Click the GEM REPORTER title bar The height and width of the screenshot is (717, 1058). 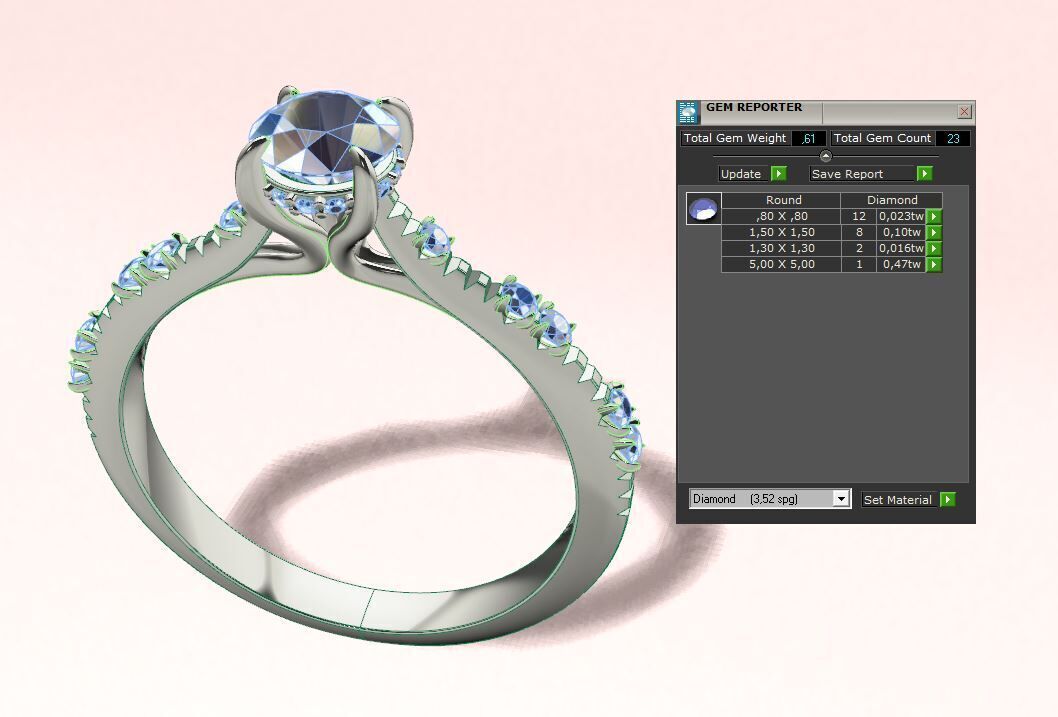[x=827, y=111]
